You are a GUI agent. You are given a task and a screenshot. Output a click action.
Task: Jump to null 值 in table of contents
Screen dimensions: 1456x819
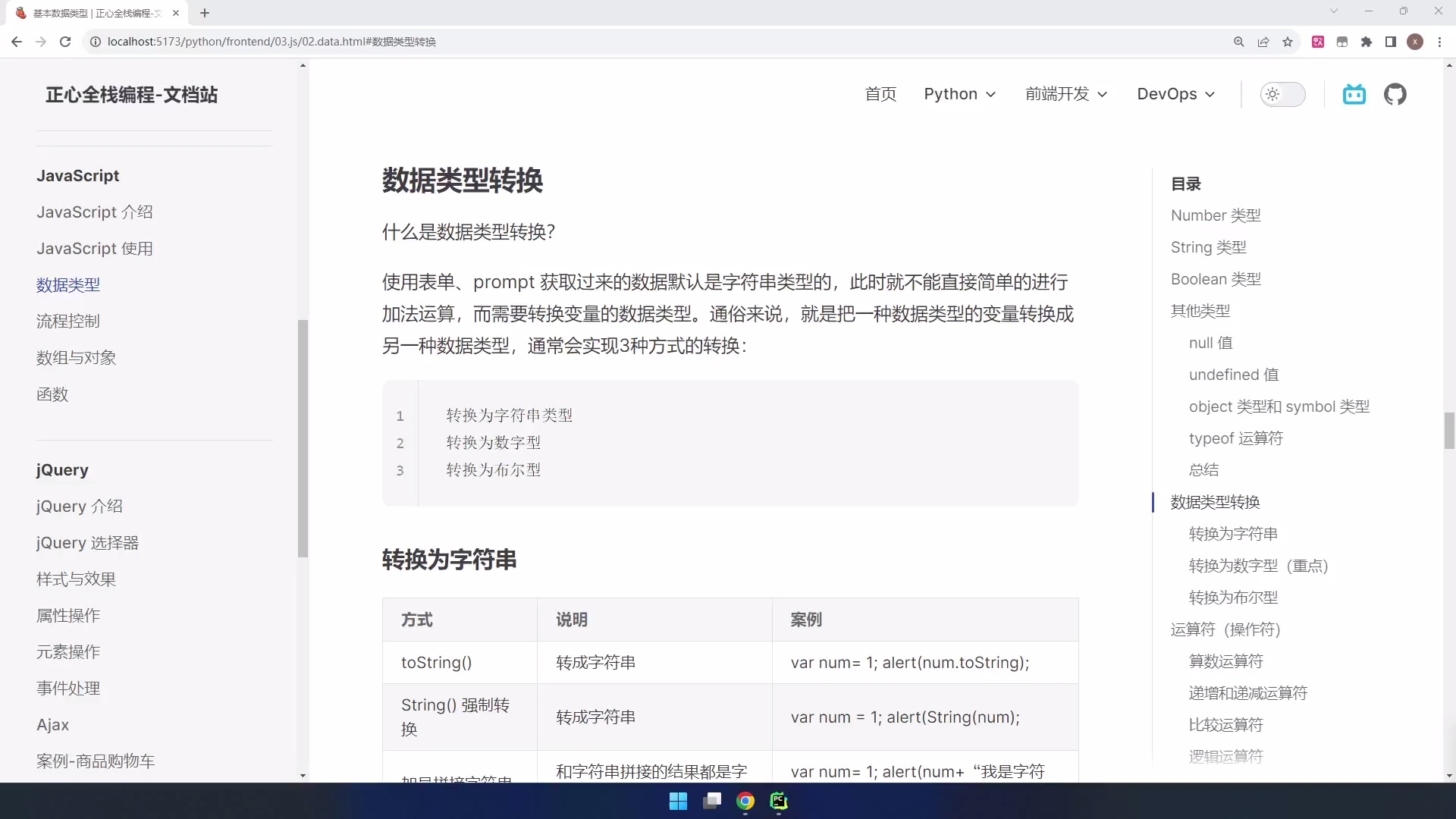[1211, 343]
